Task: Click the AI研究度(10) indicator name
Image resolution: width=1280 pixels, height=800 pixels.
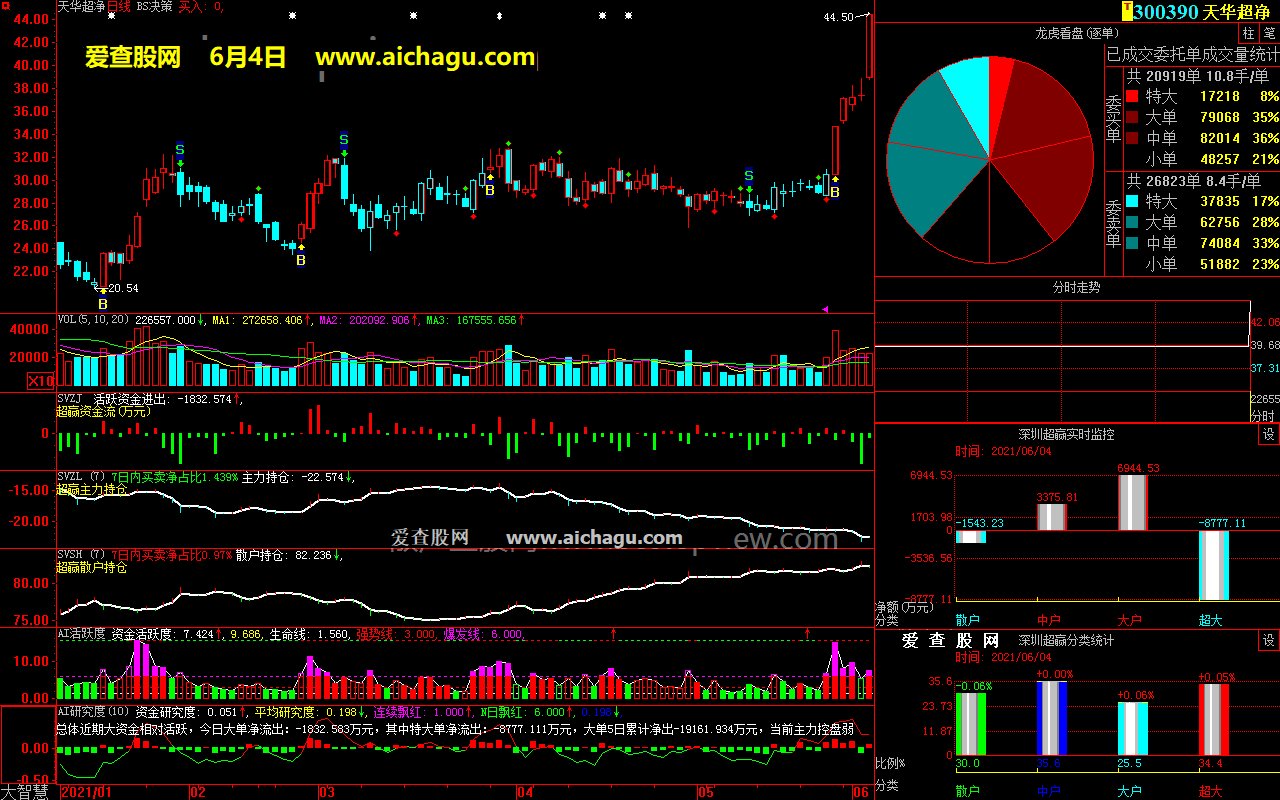Action: 93,711
